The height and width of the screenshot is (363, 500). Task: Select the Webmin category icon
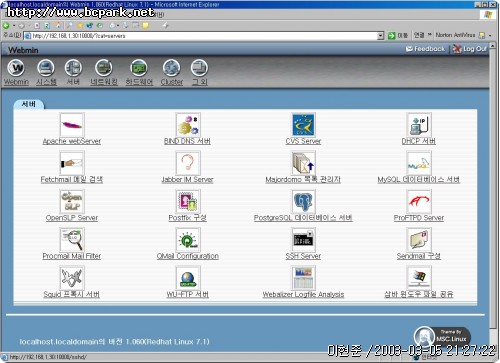[x=16, y=68]
